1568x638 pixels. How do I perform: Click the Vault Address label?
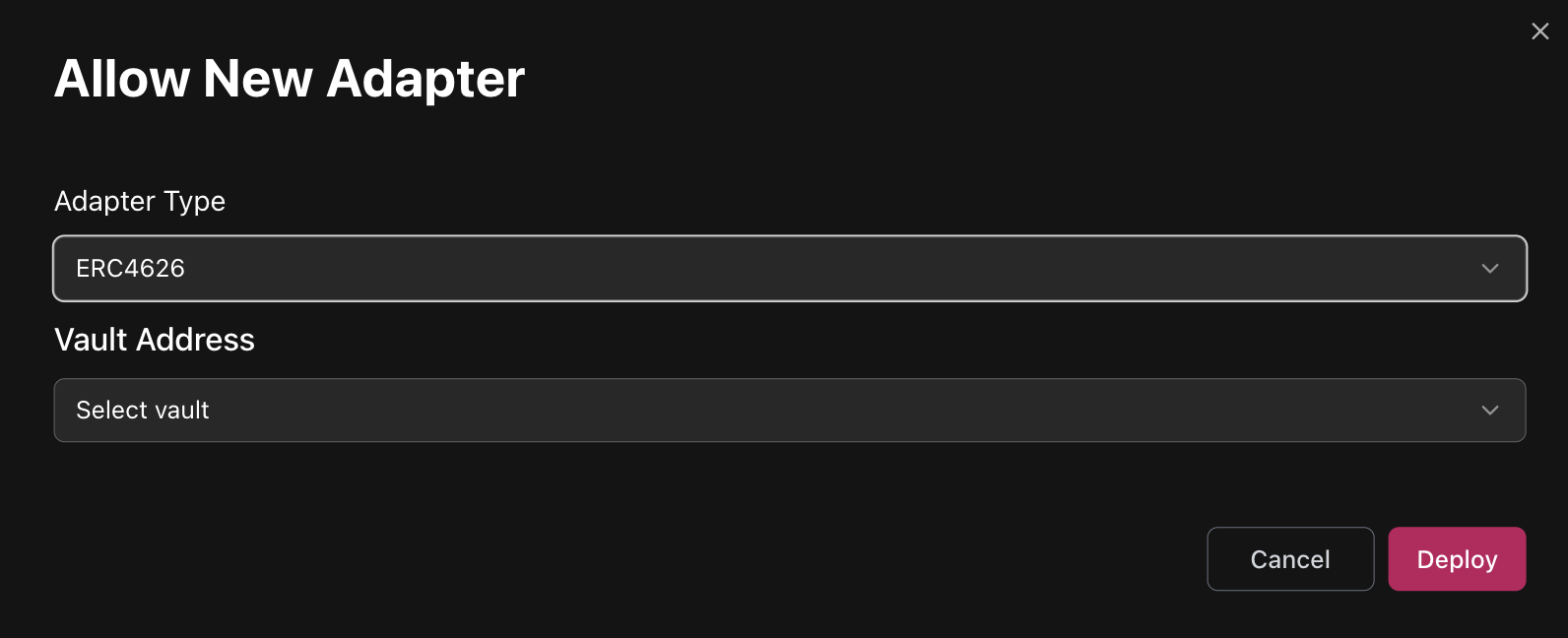click(x=155, y=340)
